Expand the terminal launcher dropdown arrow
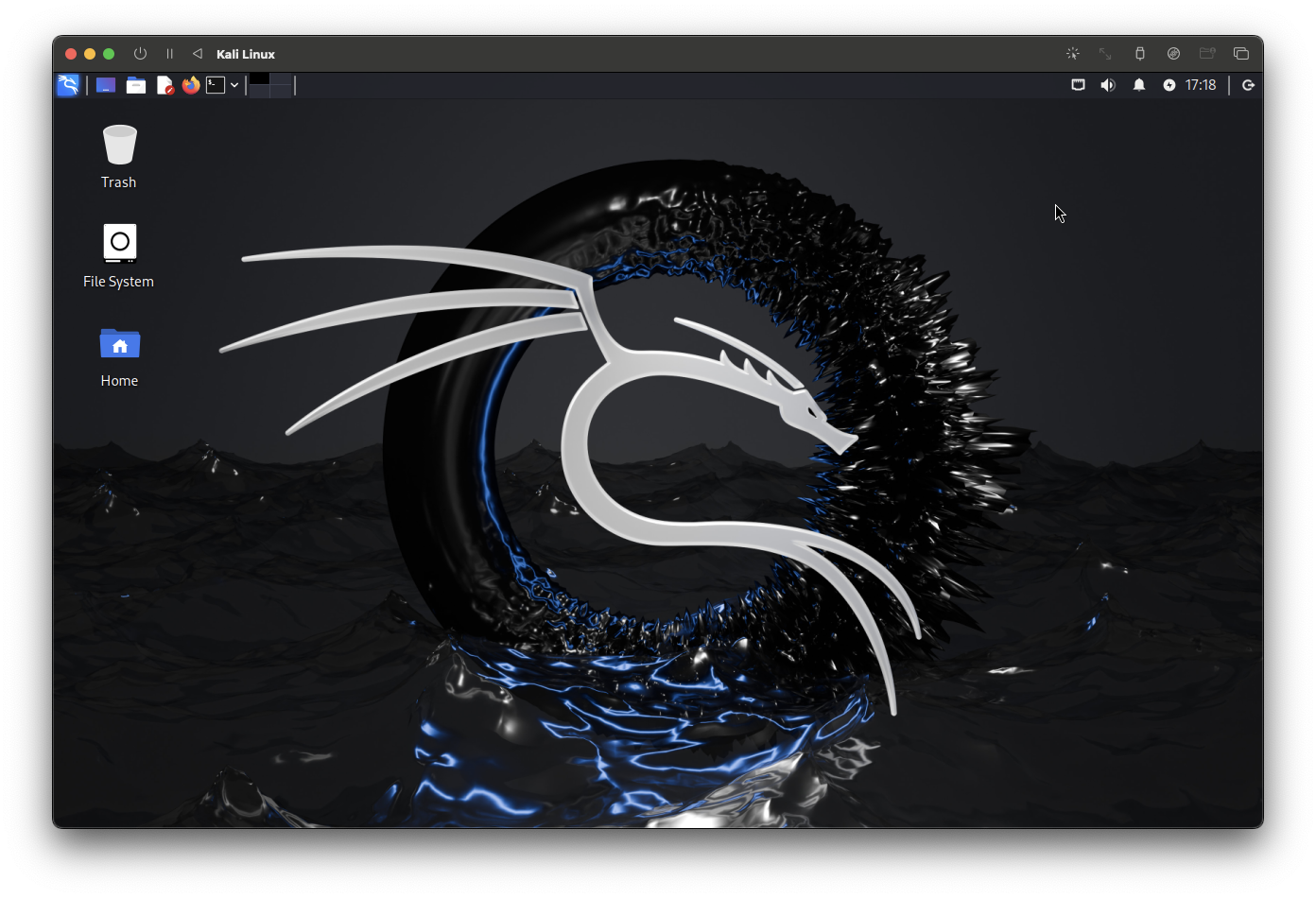1316x898 pixels. pos(234,85)
